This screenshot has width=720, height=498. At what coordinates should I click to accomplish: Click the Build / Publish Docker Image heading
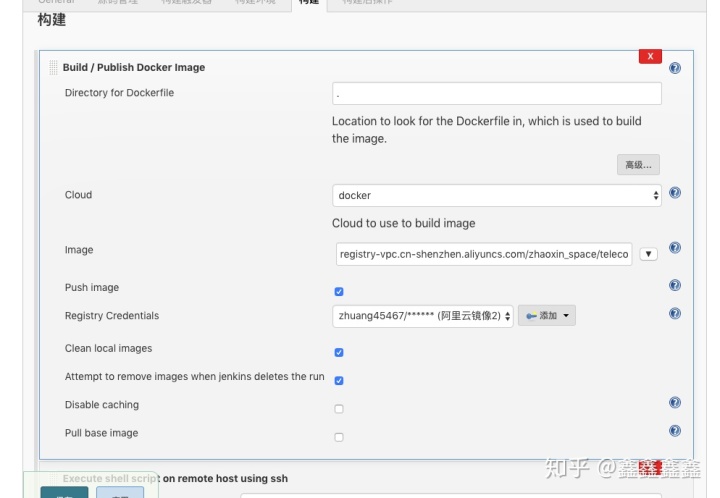[134, 67]
